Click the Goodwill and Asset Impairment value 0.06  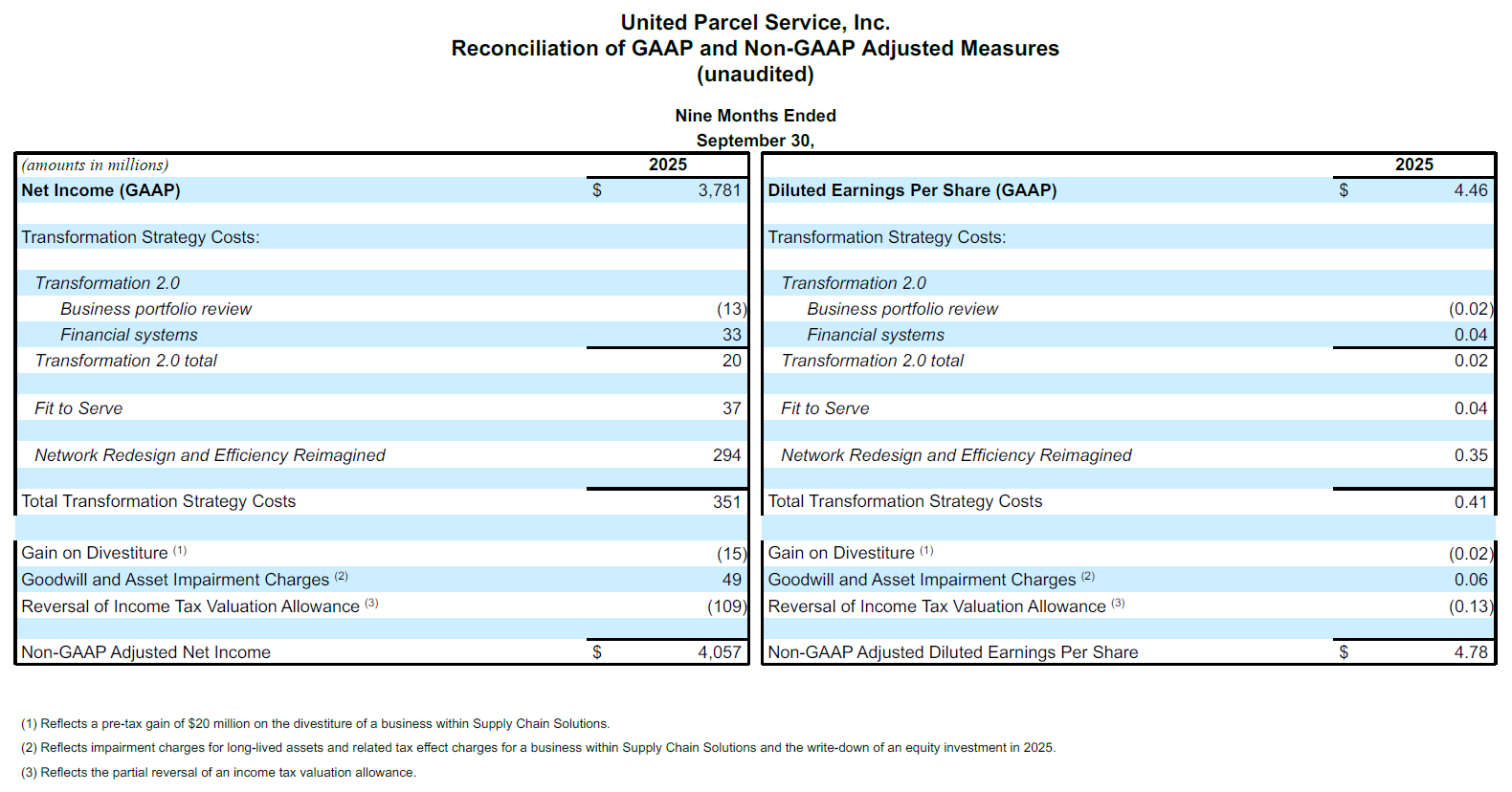[x=1470, y=580]
